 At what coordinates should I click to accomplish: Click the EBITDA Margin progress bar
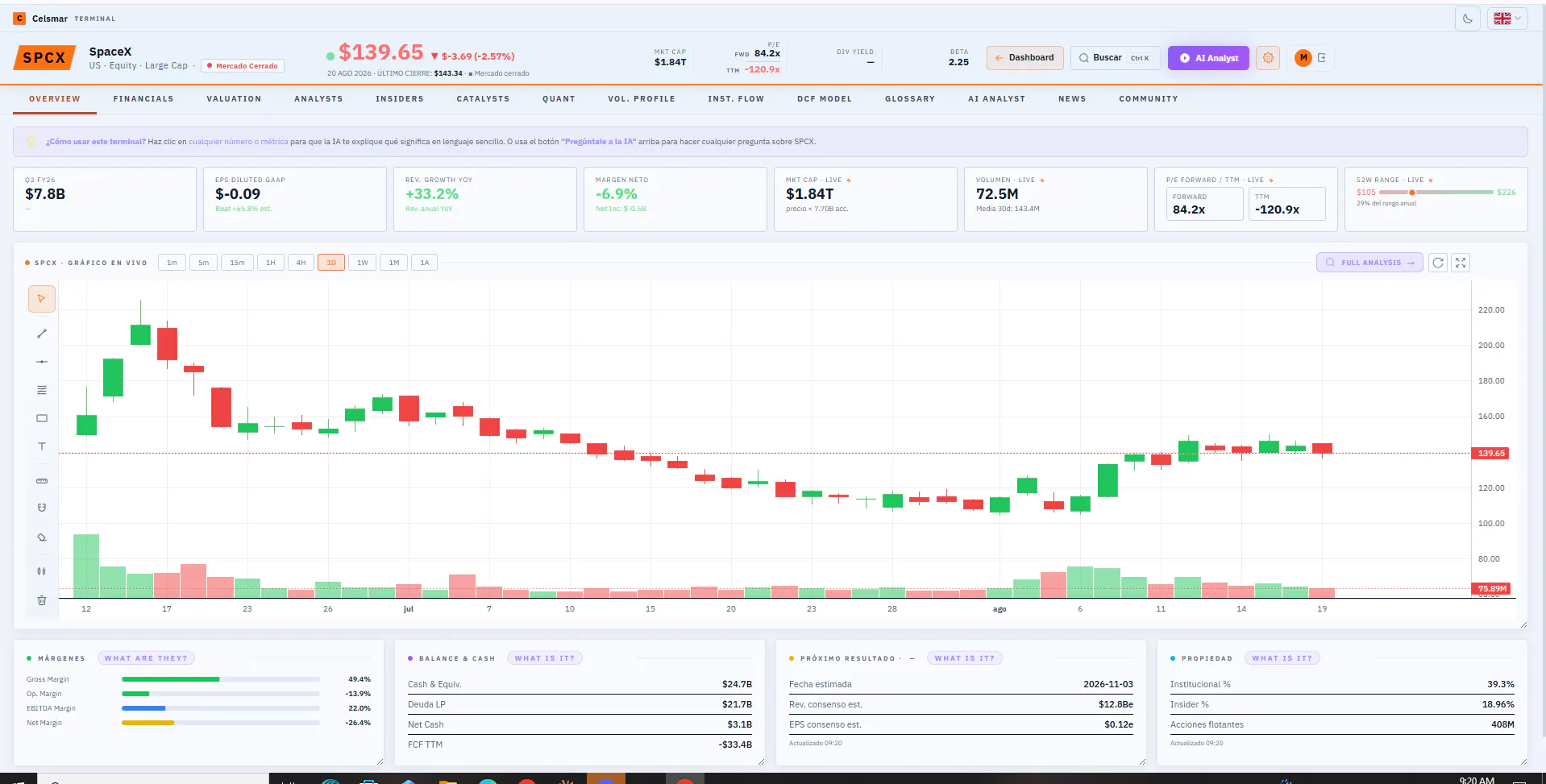pos(221,708)
